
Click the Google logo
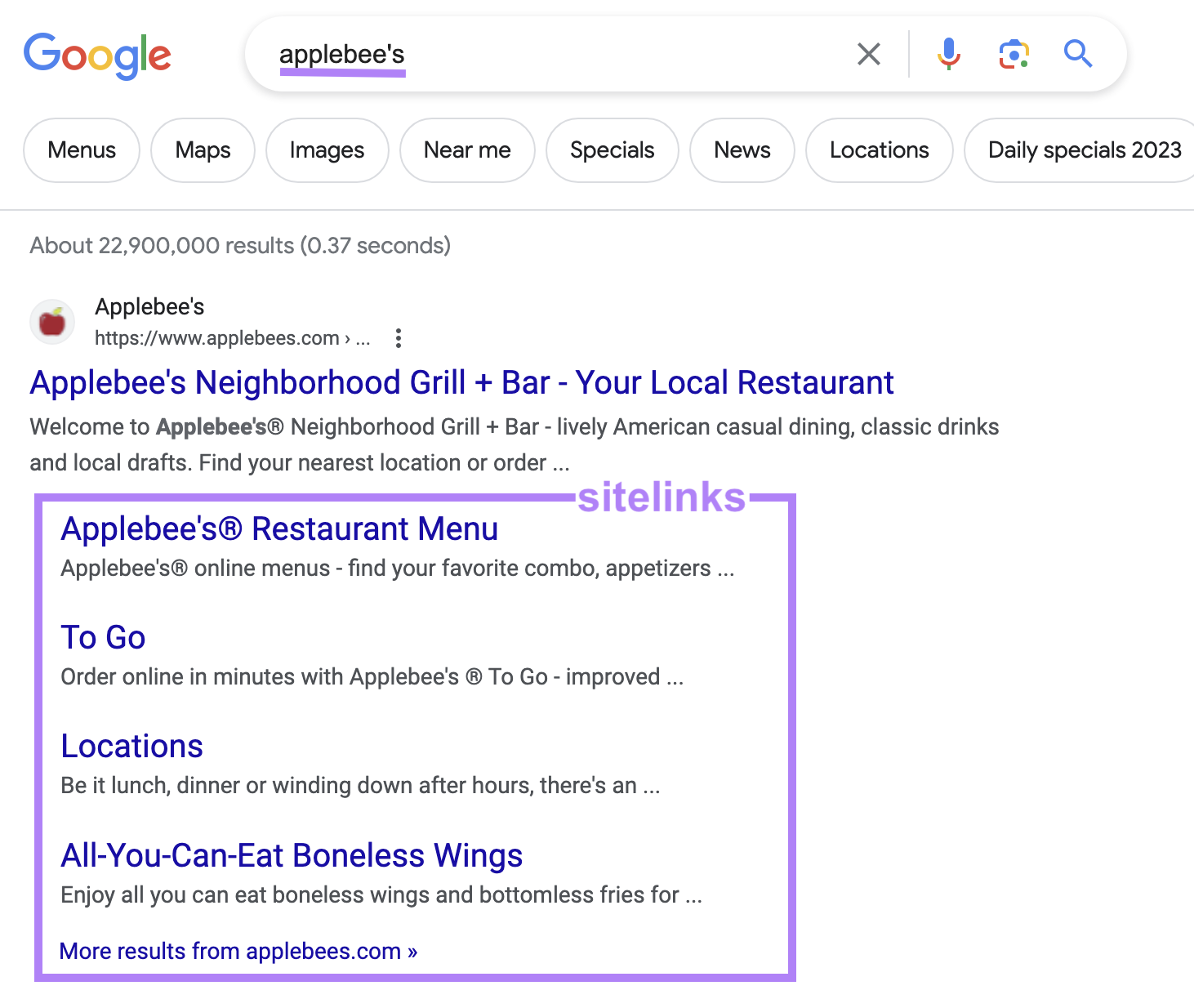(x=97, y=55)
